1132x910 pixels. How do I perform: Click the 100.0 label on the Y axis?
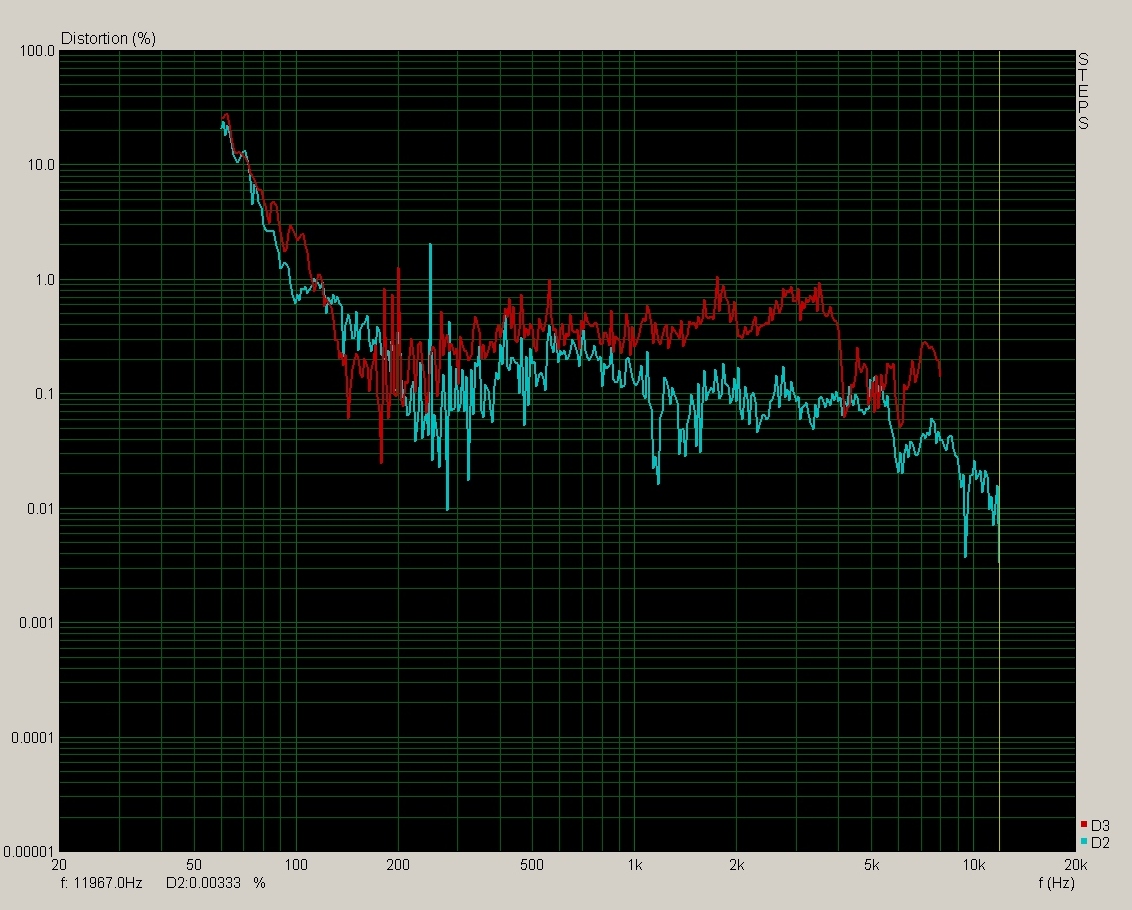(37, 51)
